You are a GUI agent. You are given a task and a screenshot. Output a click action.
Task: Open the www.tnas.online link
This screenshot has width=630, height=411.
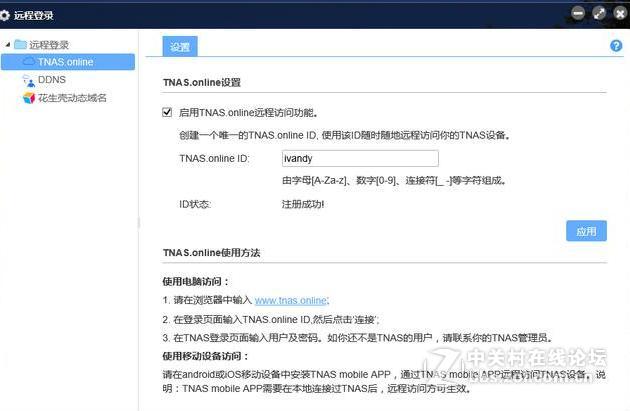coord(292,300)
